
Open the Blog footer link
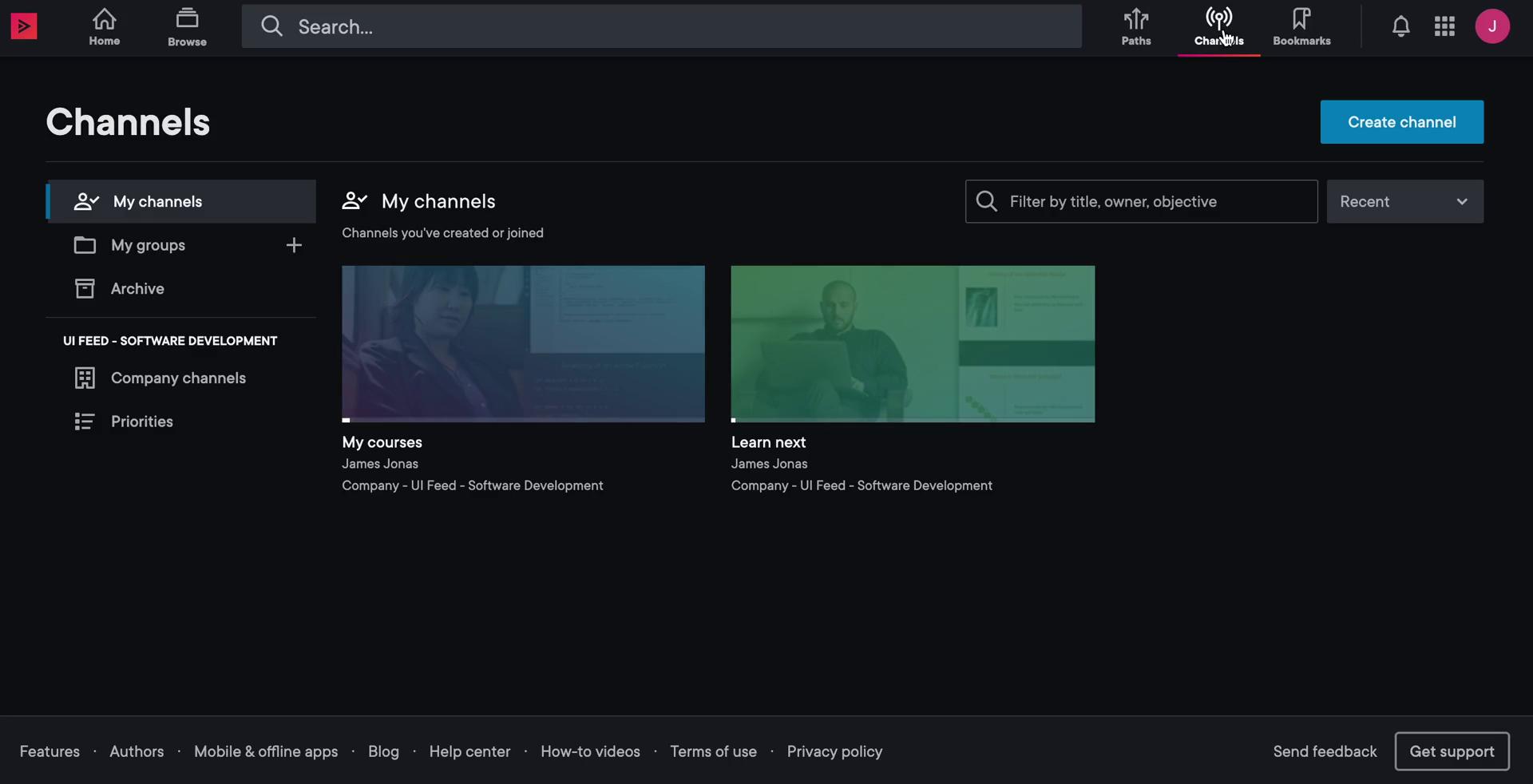pos(383,751)
